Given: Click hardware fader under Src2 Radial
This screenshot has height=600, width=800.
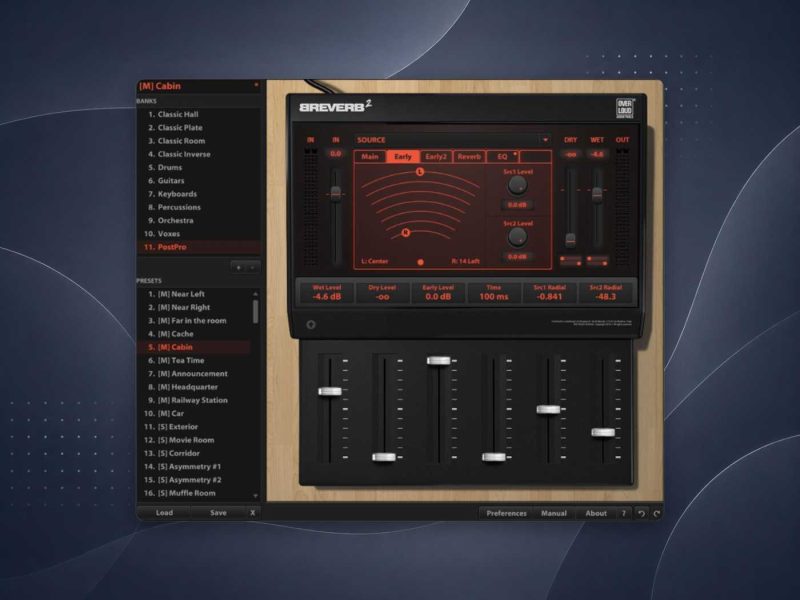Looking at the screenshot, I should pos(603,433).
